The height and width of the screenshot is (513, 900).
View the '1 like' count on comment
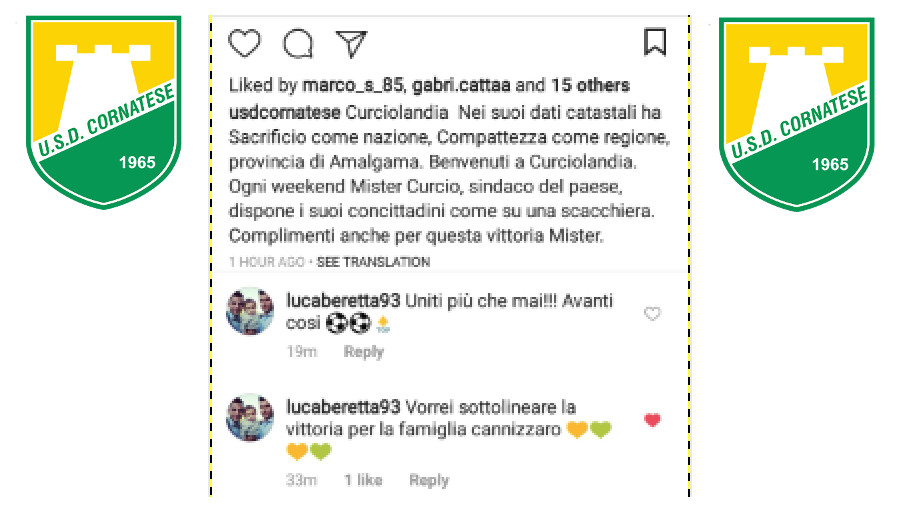[363, 480]
